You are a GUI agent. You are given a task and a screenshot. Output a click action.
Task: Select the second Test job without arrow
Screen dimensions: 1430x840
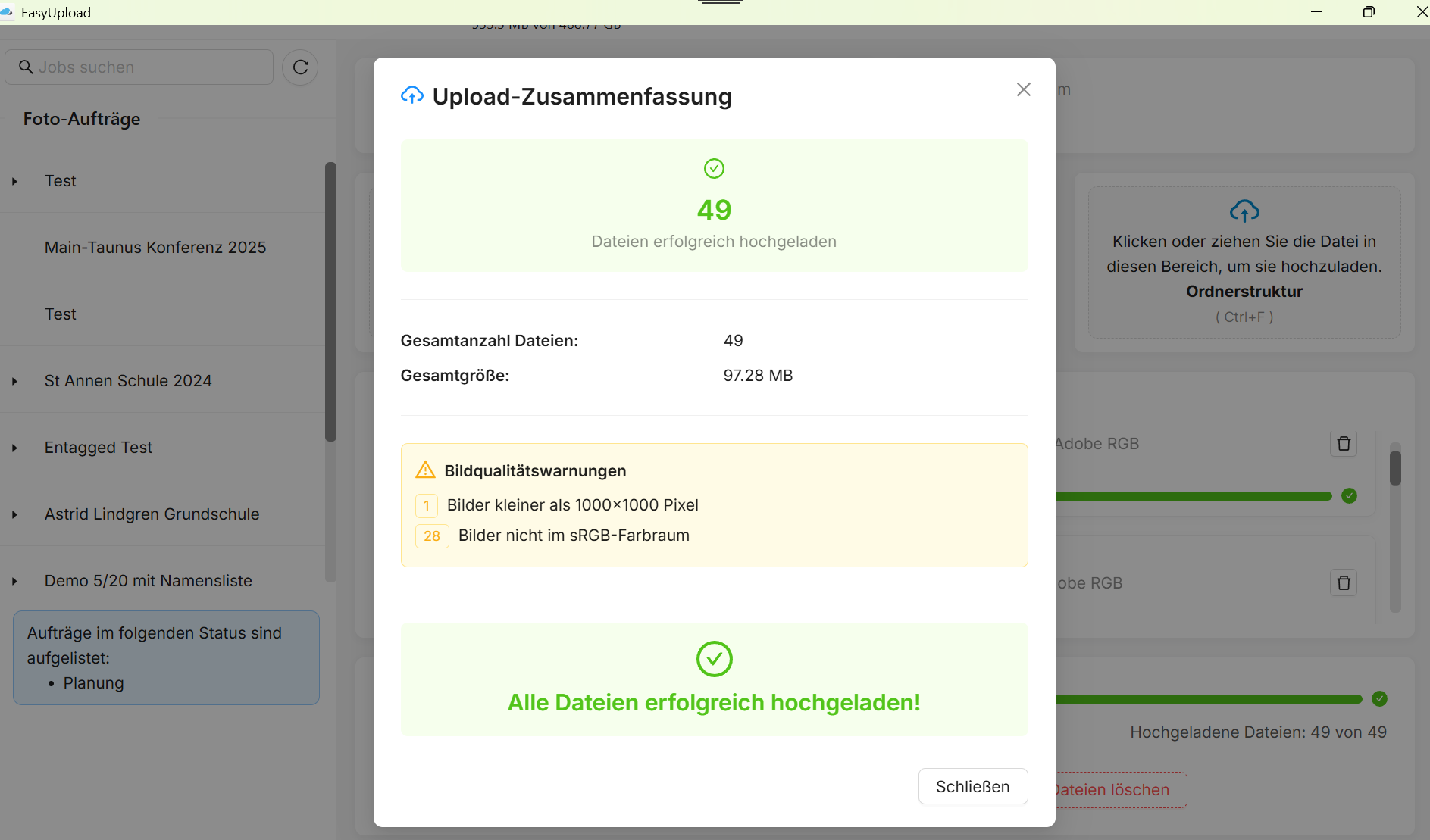tap(61, 314)
